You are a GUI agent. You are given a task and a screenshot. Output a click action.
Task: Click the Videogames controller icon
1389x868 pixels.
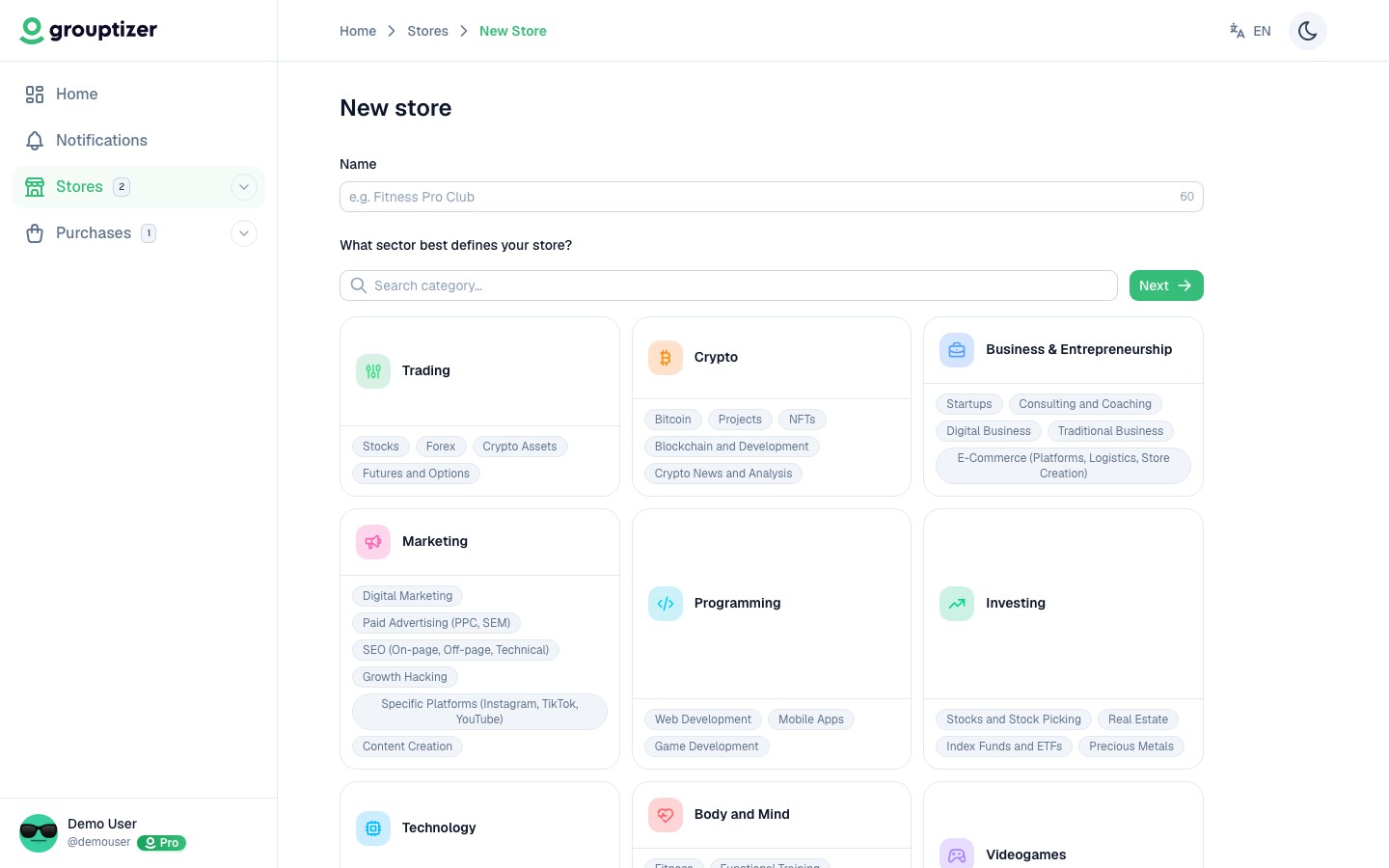957,854
